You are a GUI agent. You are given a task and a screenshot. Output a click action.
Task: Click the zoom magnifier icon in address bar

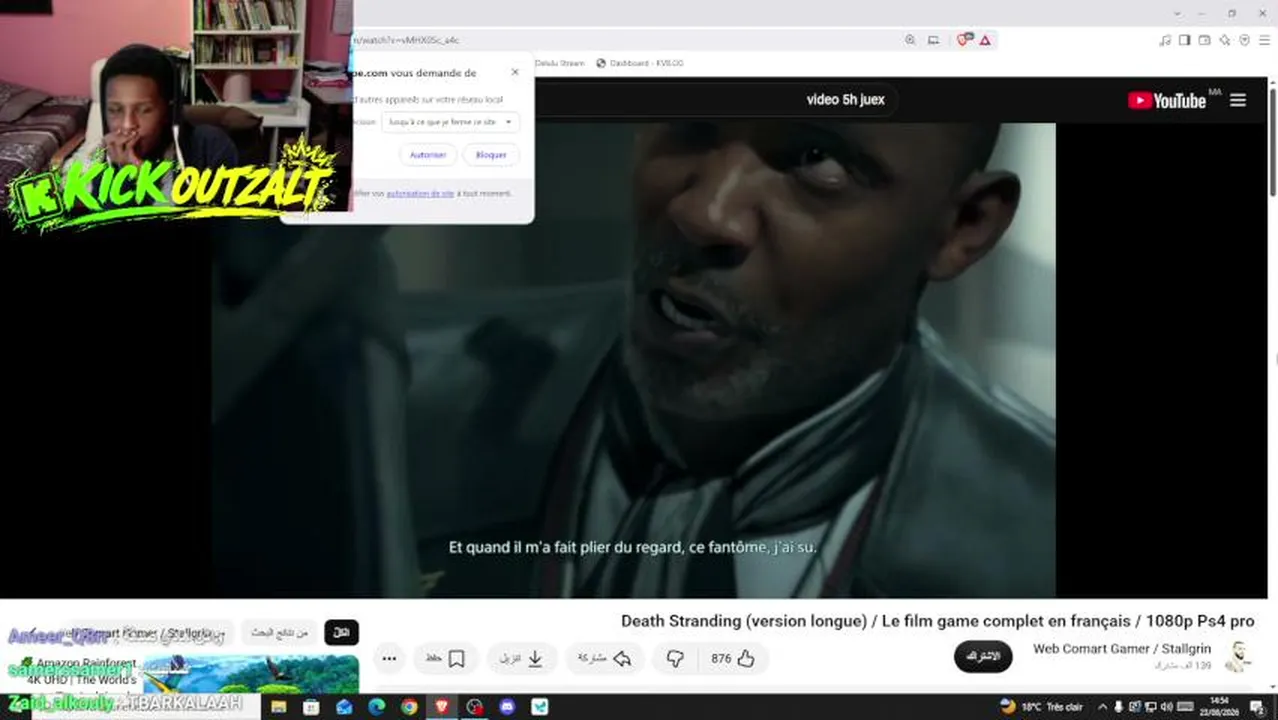click(910, 40)
